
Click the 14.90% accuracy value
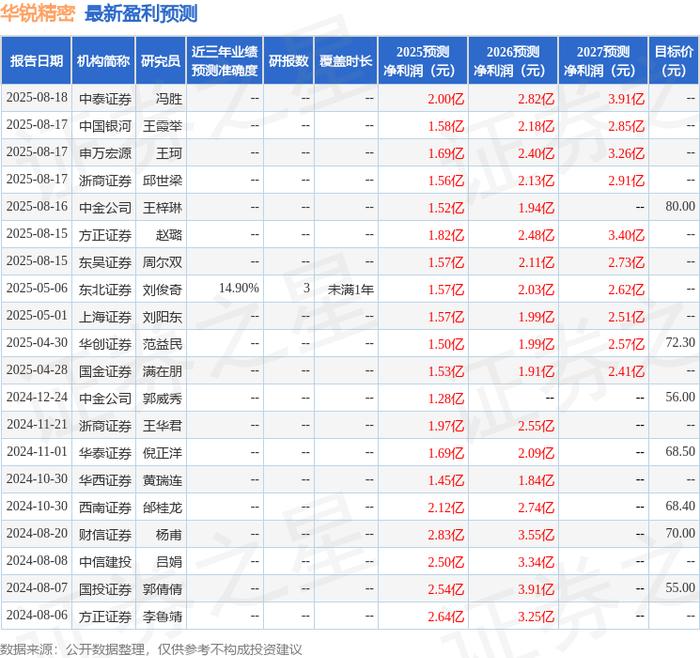click(x=239, y=288)
